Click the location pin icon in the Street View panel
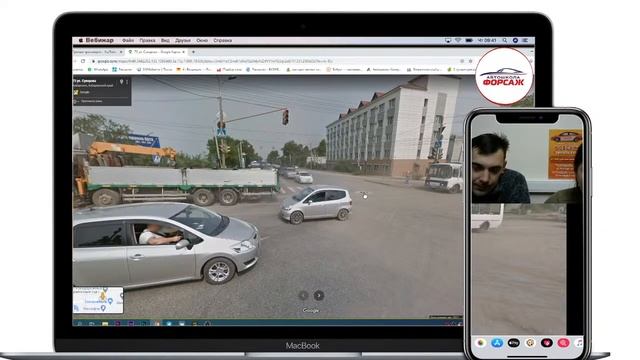 (121, 82)
